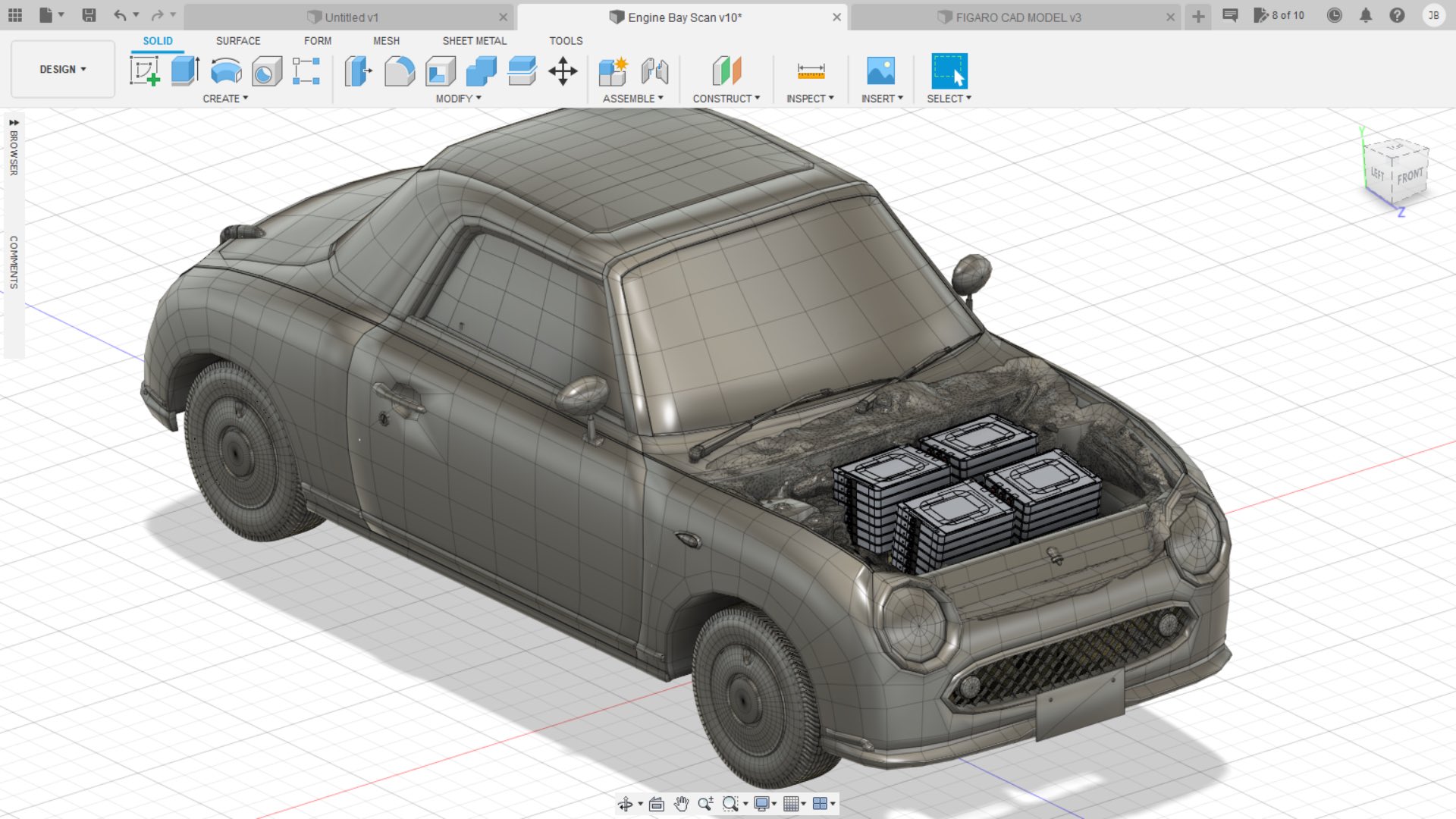Expand the CONSTRUCT menu
The image size is (1456, 819).
(x=726, y=99)
